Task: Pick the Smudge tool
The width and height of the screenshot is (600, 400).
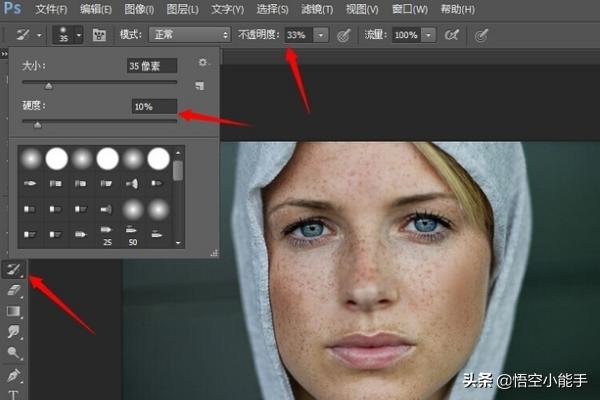Action: click(x=14, y=332)
